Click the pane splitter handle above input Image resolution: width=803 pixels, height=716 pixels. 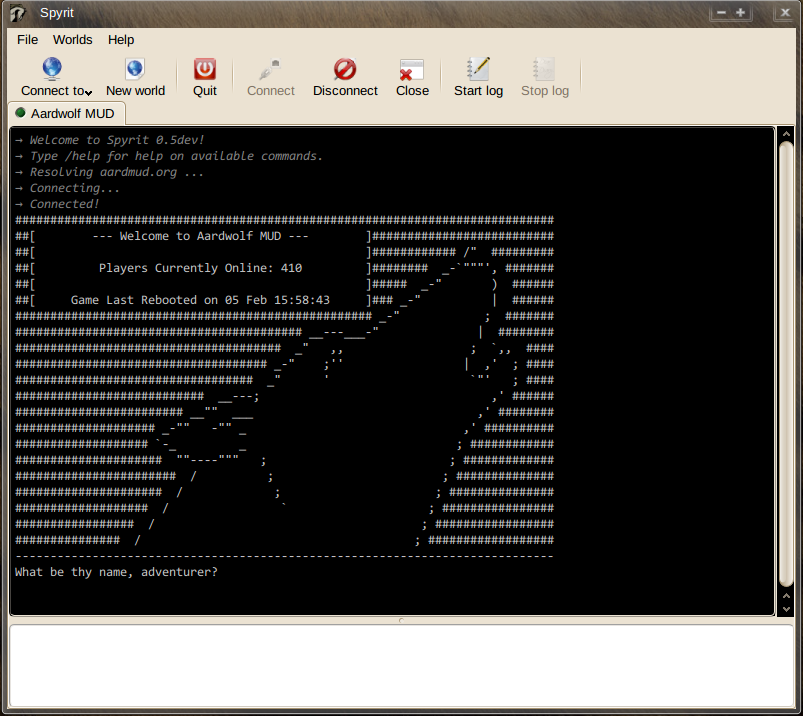402,620
